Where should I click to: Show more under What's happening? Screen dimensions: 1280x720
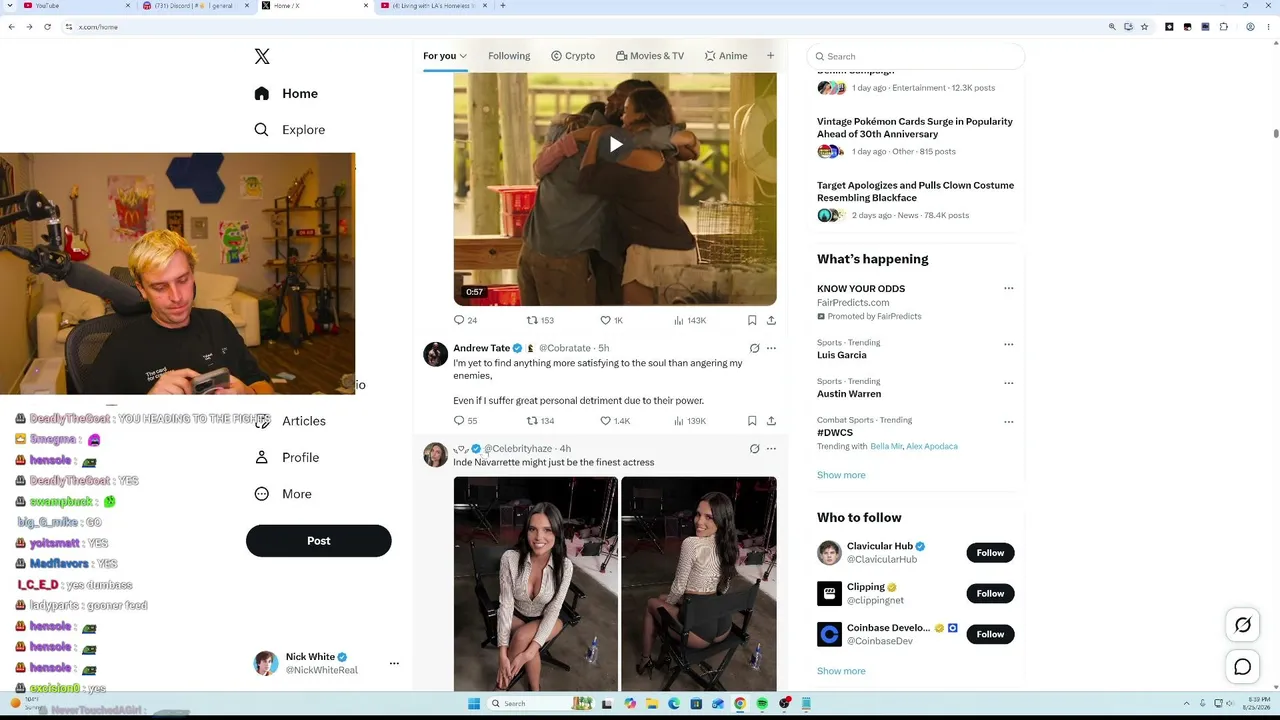[x=841, y=475]
